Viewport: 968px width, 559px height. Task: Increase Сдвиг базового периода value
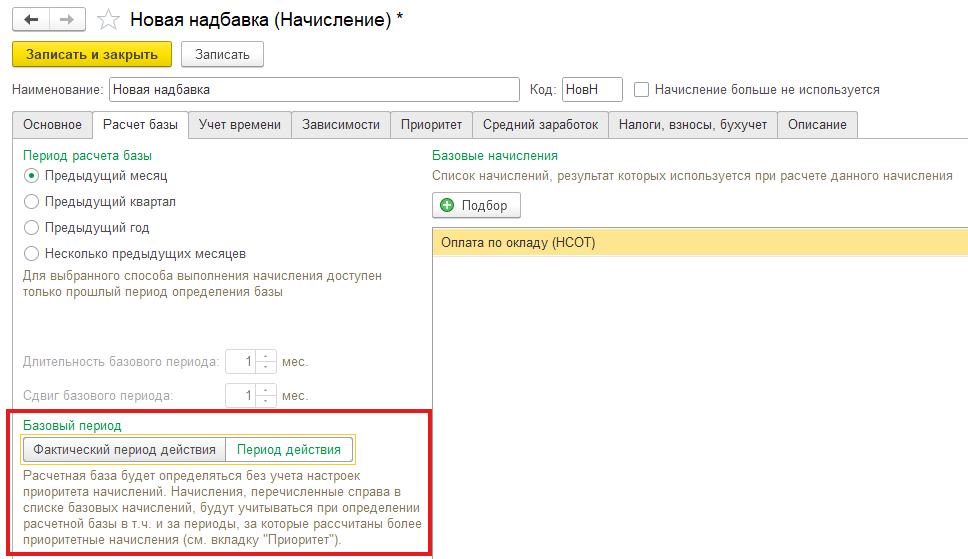click(265, 390)
